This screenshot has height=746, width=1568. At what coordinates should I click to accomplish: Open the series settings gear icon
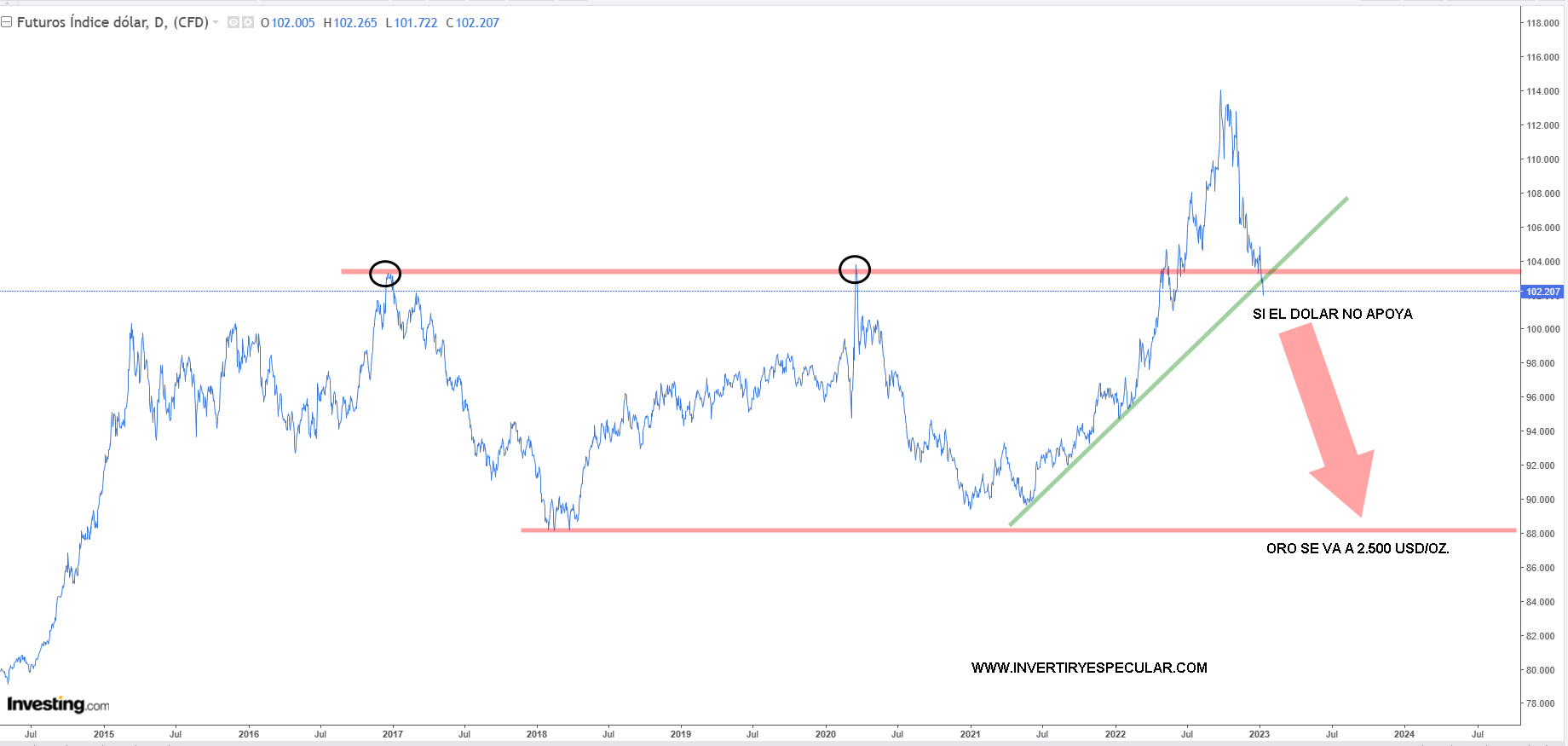pyautogui.click(x=248, y=22)
